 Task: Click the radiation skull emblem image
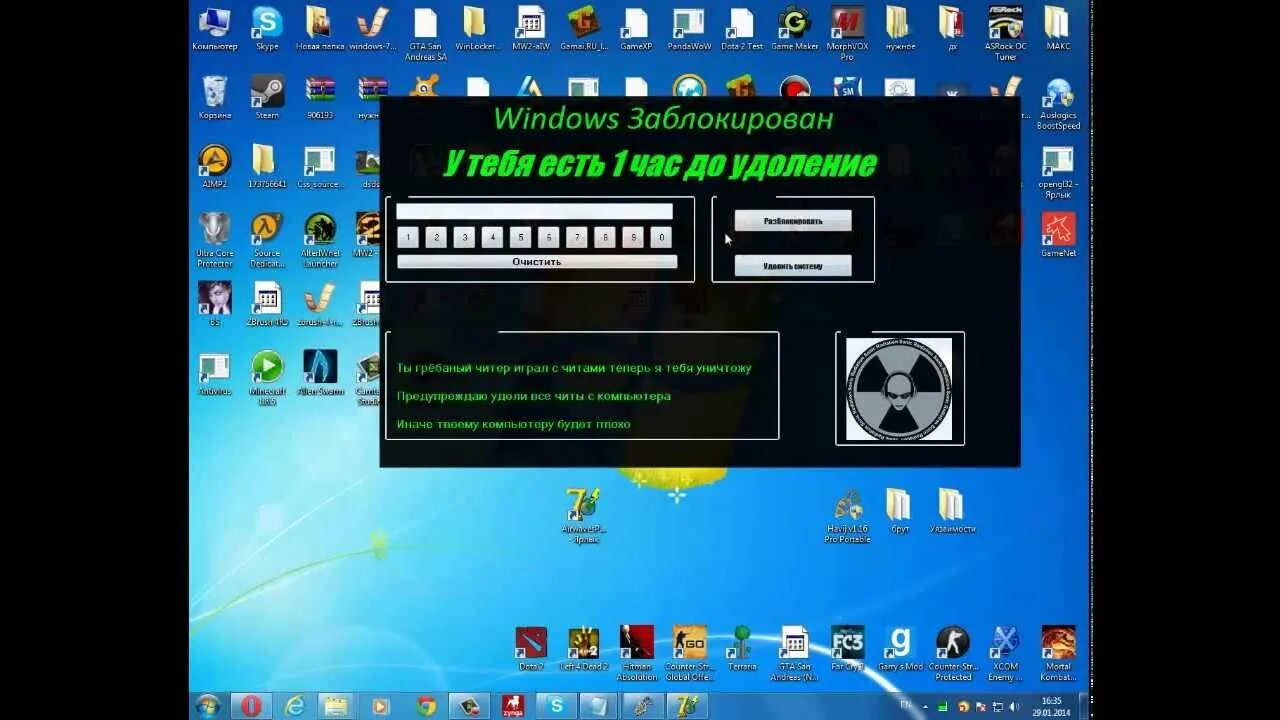pyautogui.click(x=899, y=389)
